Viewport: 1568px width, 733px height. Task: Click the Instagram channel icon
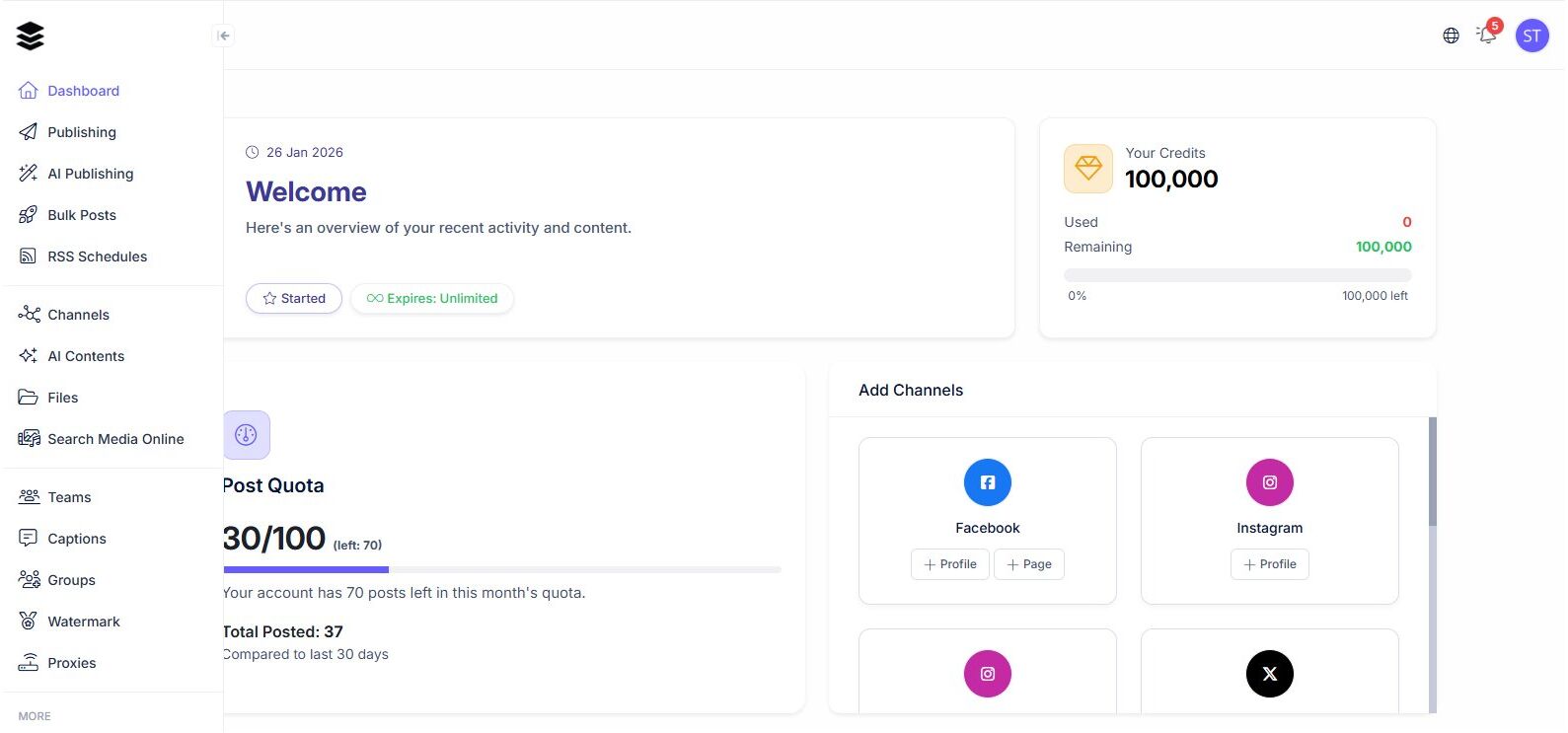[x=1269, y=482]
